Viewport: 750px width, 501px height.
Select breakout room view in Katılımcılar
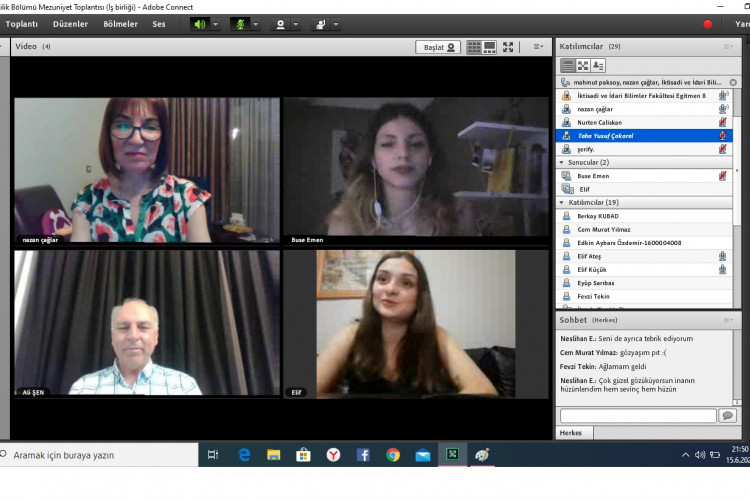(x=582, y=65)
